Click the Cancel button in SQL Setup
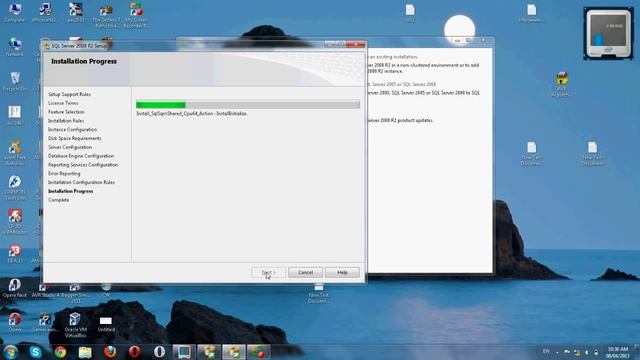Screen dimensions: 640x360 (x=305, y=272)
